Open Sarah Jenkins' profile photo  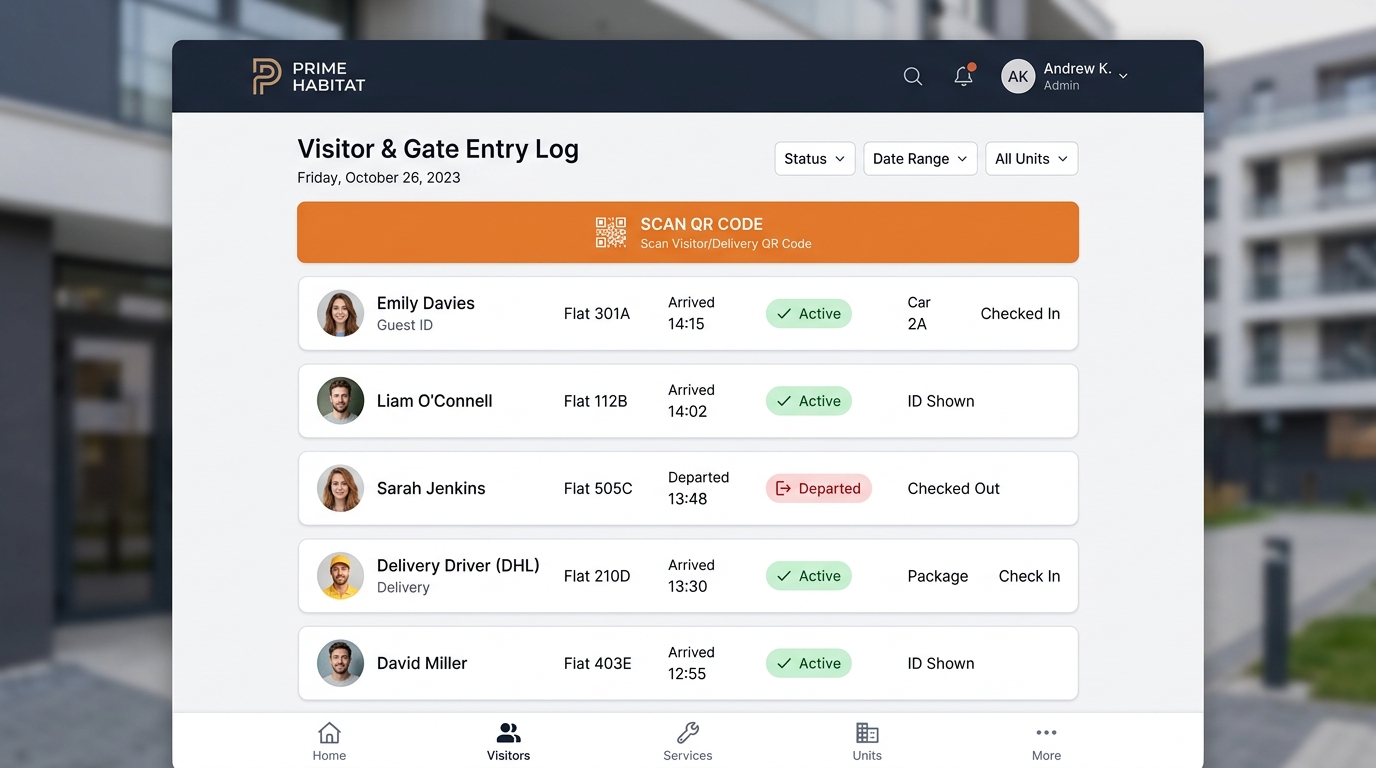click(x=340, y=488)
